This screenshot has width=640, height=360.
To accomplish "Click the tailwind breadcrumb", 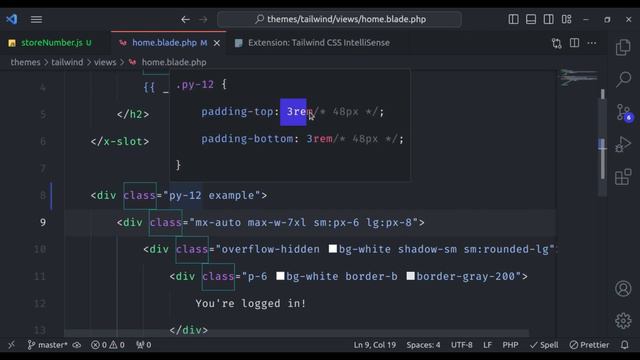I will click(67, 62).
